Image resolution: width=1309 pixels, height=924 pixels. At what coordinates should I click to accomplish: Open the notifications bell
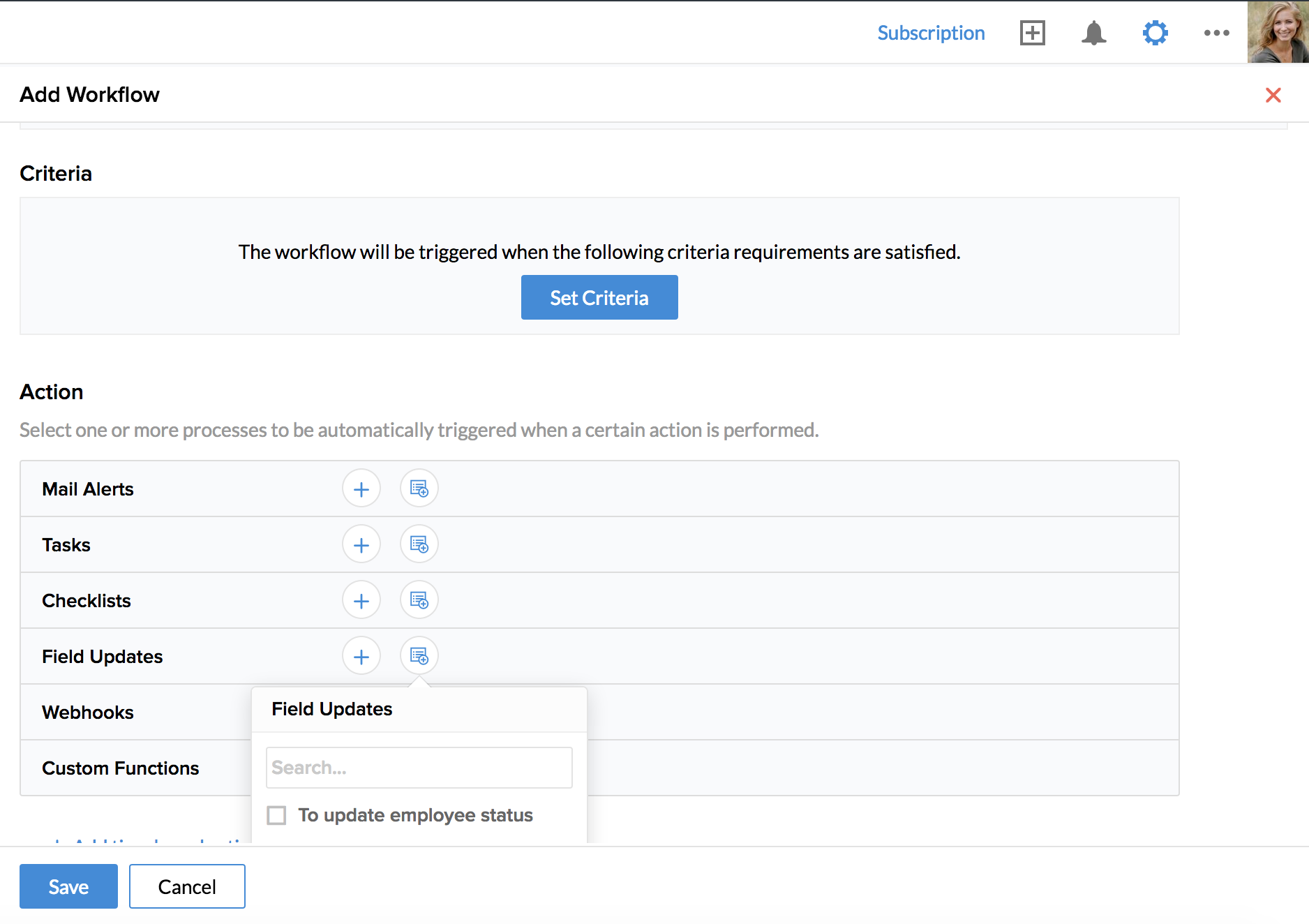click(1093, 33)
